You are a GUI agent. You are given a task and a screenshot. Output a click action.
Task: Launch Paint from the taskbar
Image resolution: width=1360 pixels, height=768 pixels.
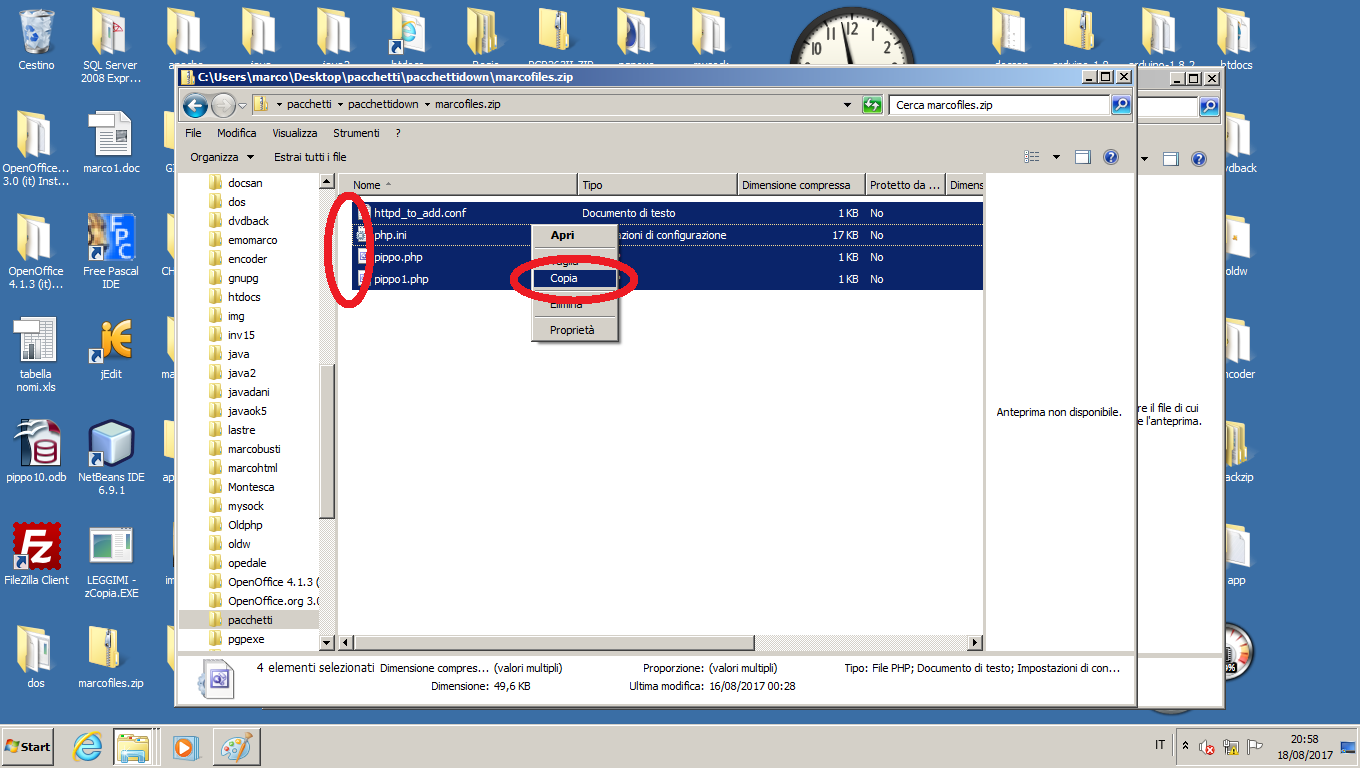[236, 746]
